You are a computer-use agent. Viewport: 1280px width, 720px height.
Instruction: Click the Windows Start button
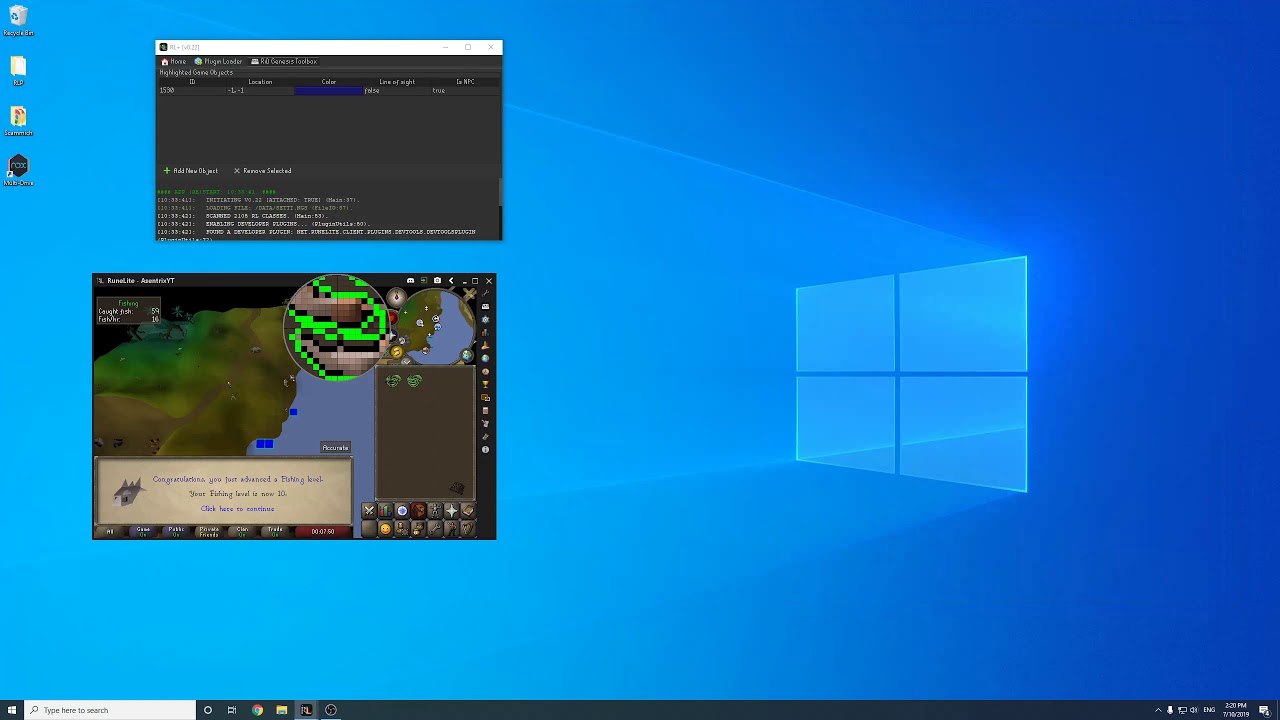tap(12, 710)
